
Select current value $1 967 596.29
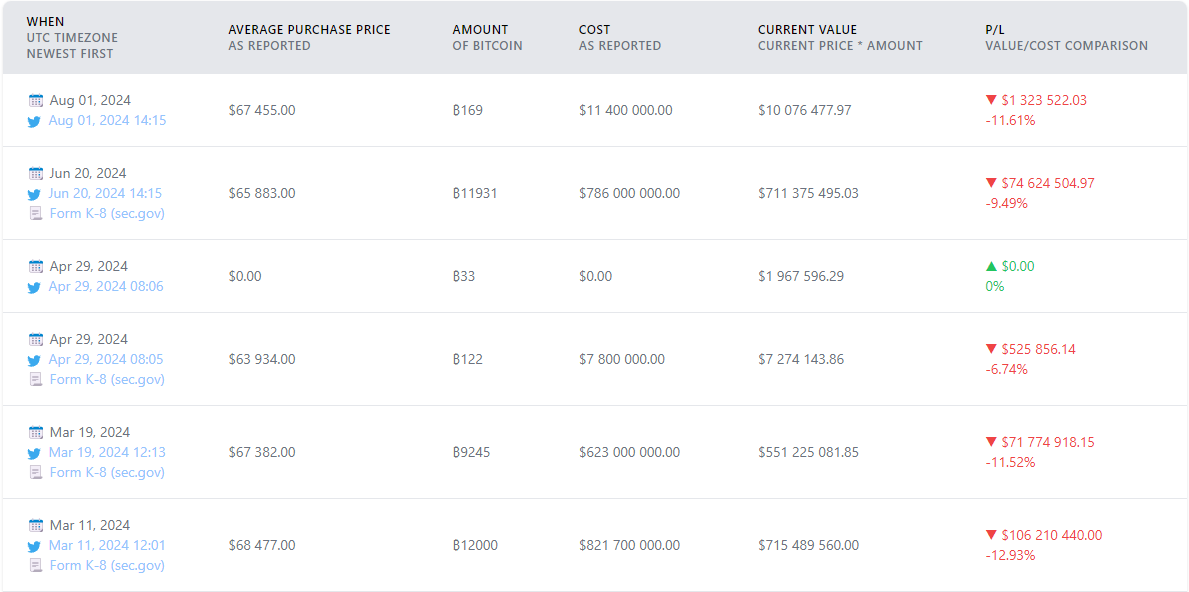click(801, 277)
